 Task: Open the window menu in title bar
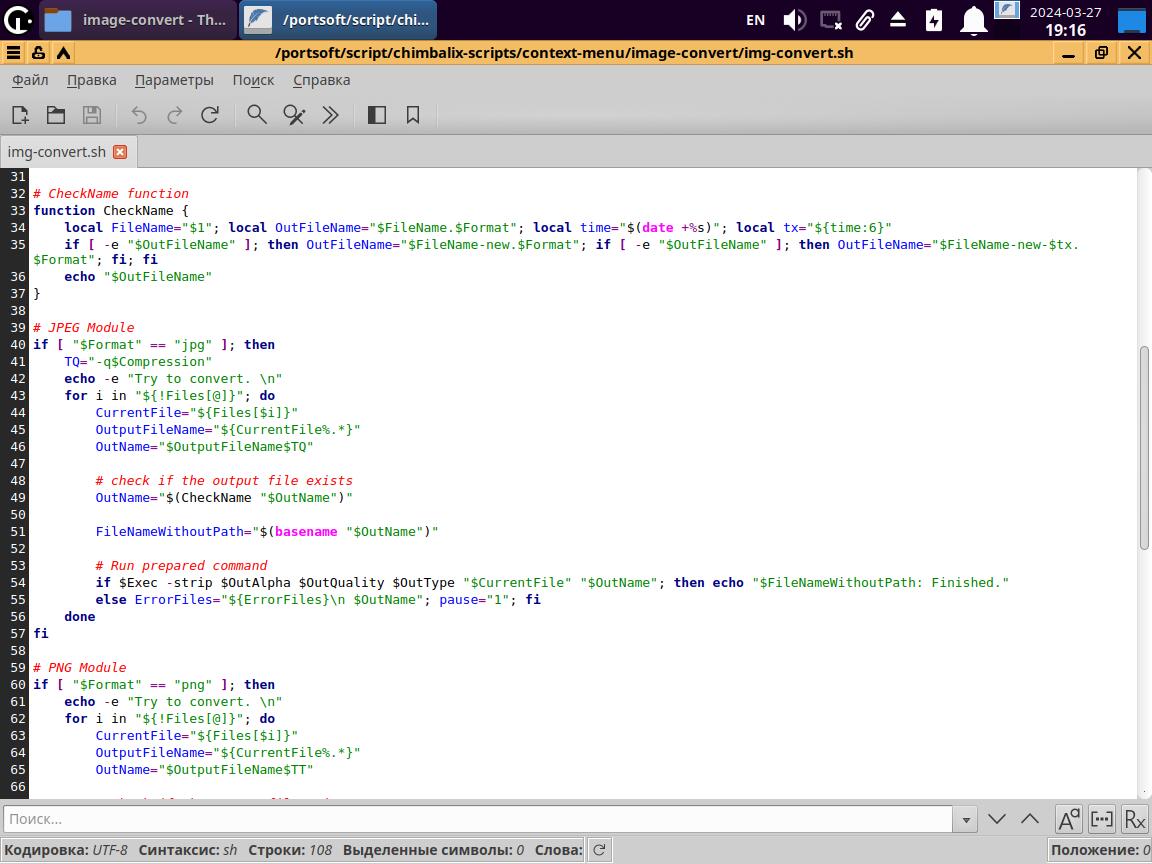pos(13,53)
